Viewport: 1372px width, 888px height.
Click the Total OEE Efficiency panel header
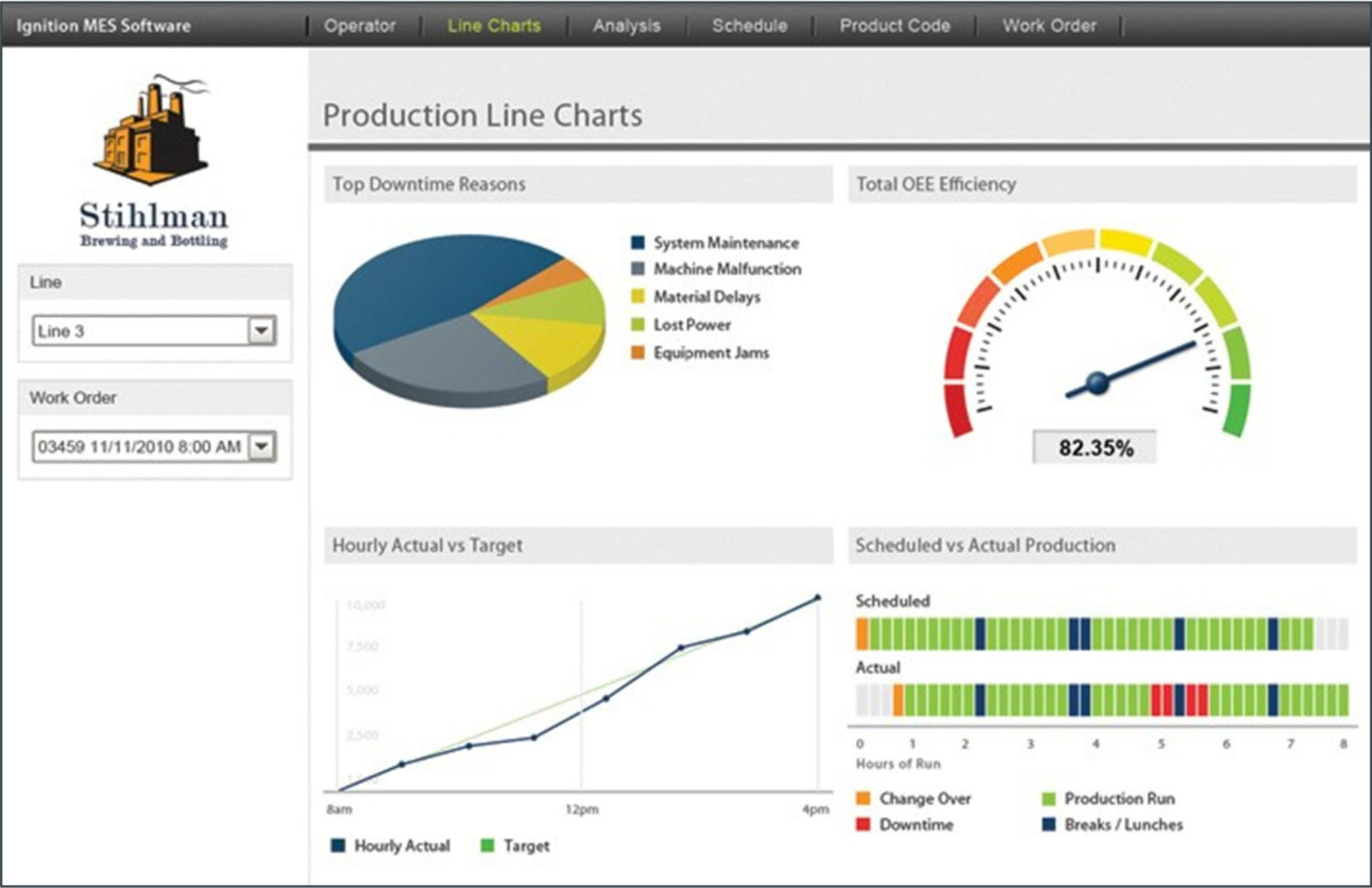[x=1102, y=184]
